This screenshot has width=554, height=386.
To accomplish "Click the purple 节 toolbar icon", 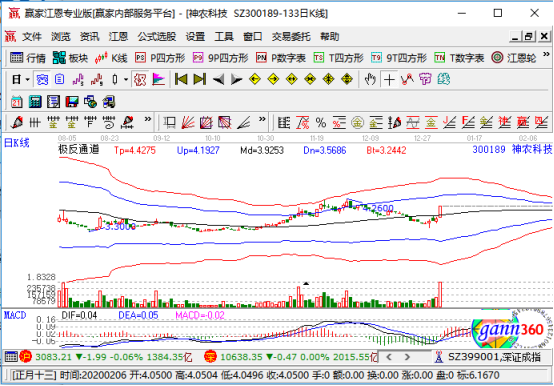I will 425,79.
